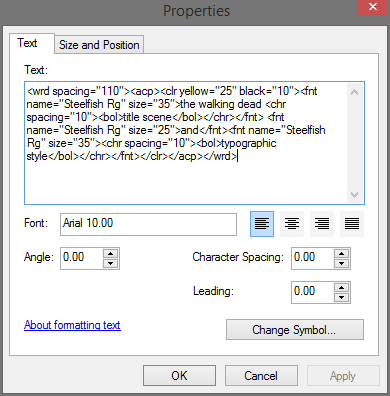Select full justify alignment icon

[x=352, y=224]
